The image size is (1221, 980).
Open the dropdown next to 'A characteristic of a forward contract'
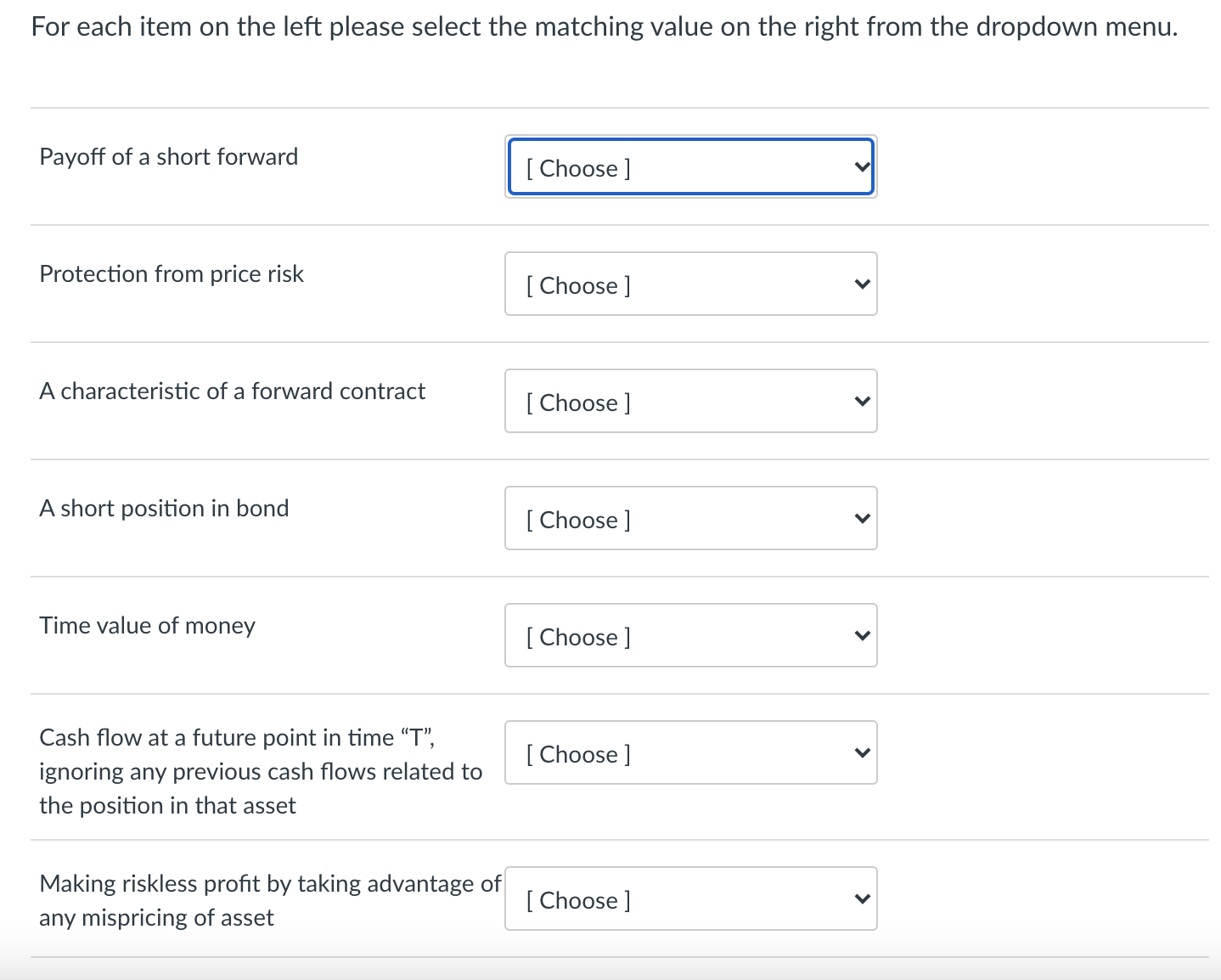pos(689,401)
